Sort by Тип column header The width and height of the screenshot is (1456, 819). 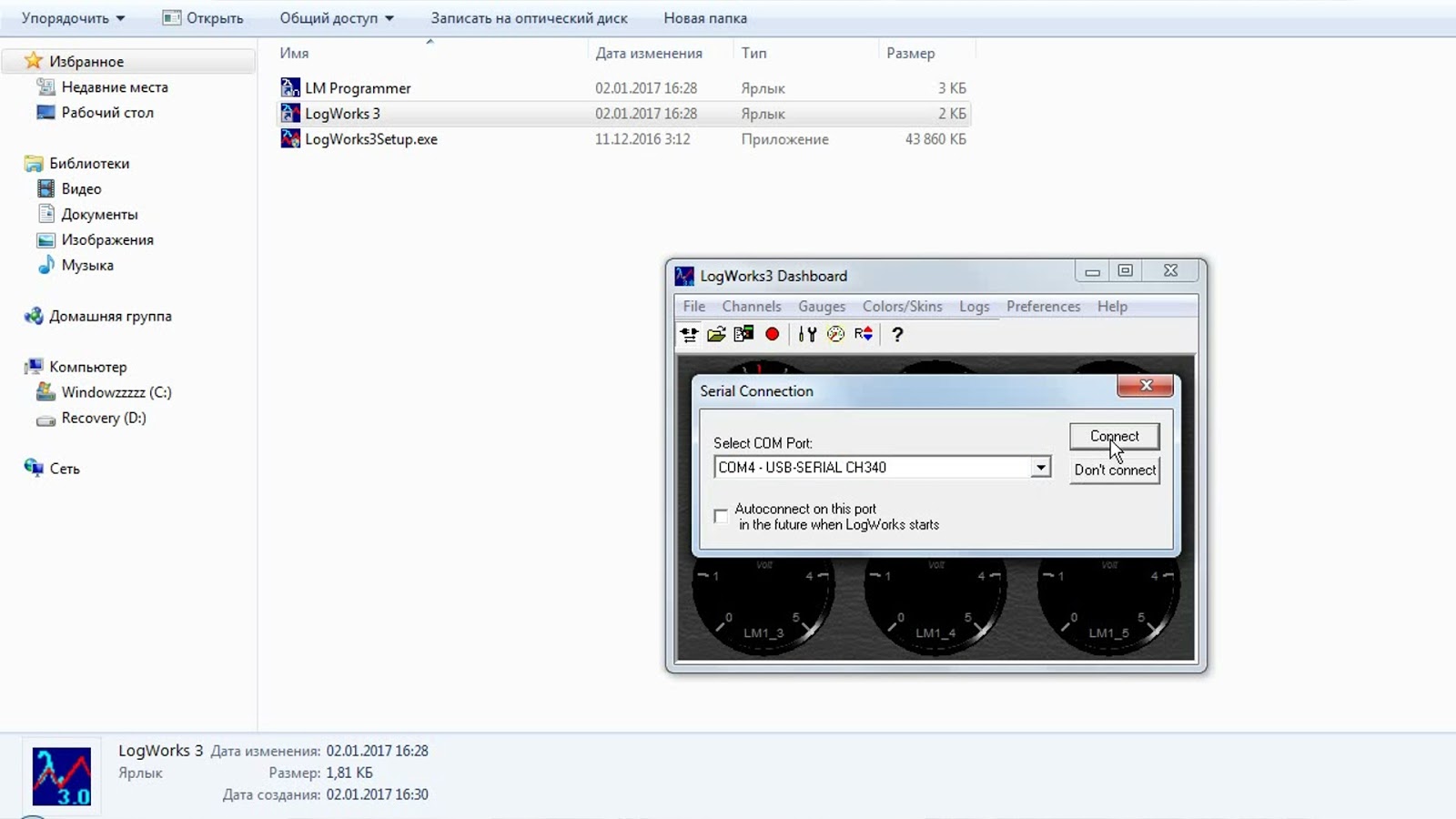[x=753, y=53]
